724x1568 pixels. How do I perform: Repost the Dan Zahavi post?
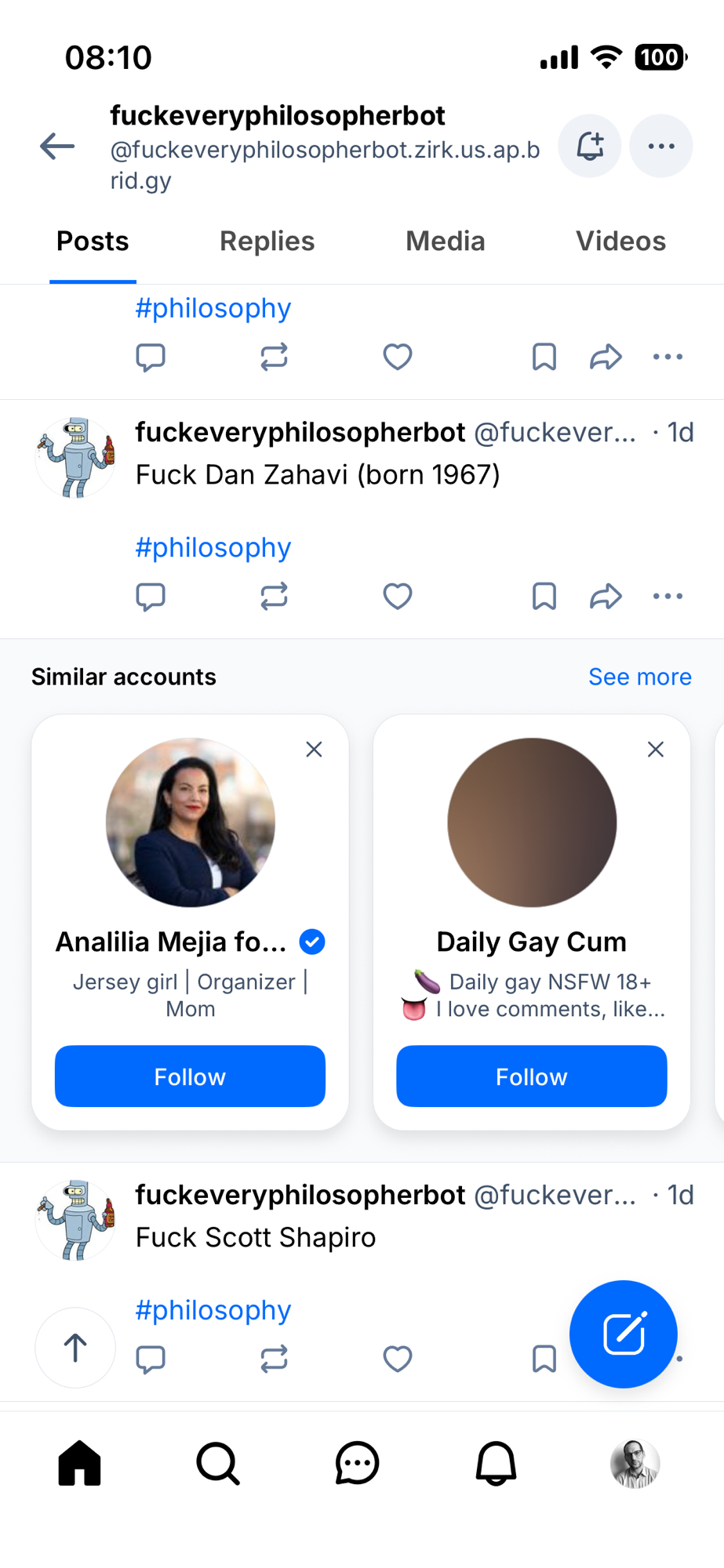pyautogui.click(x=274, y=597)
